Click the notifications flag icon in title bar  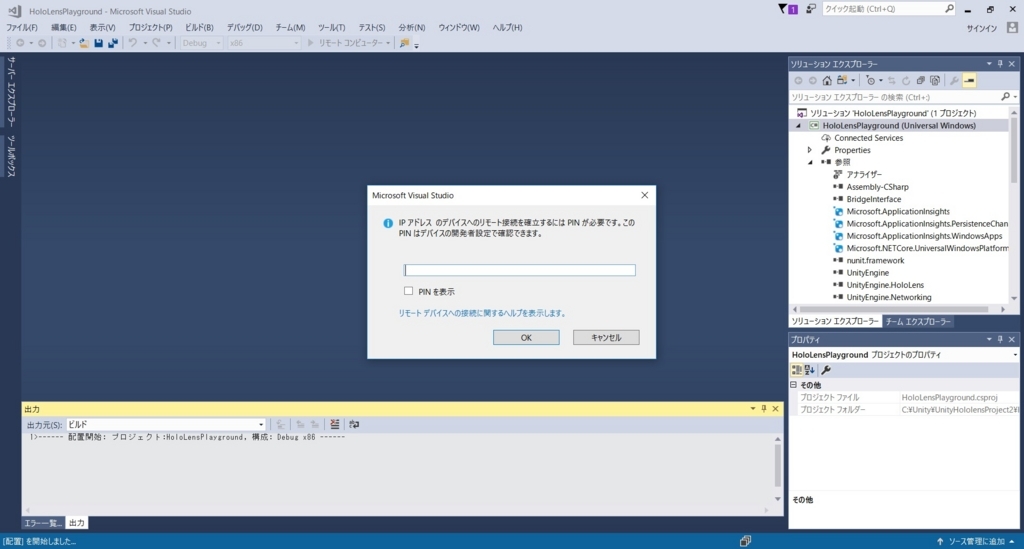coord(788,9)
